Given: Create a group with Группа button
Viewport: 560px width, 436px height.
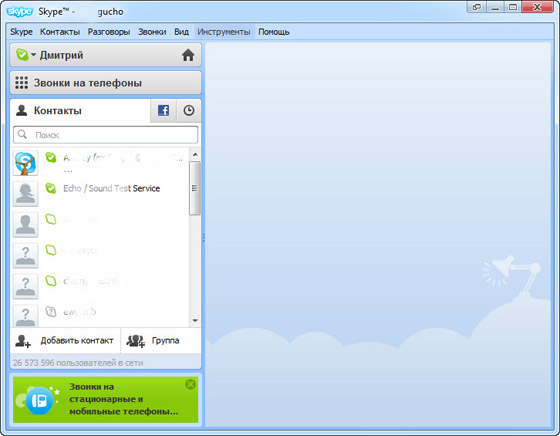Looking at the screenshot, I should (x=161, y=341).
